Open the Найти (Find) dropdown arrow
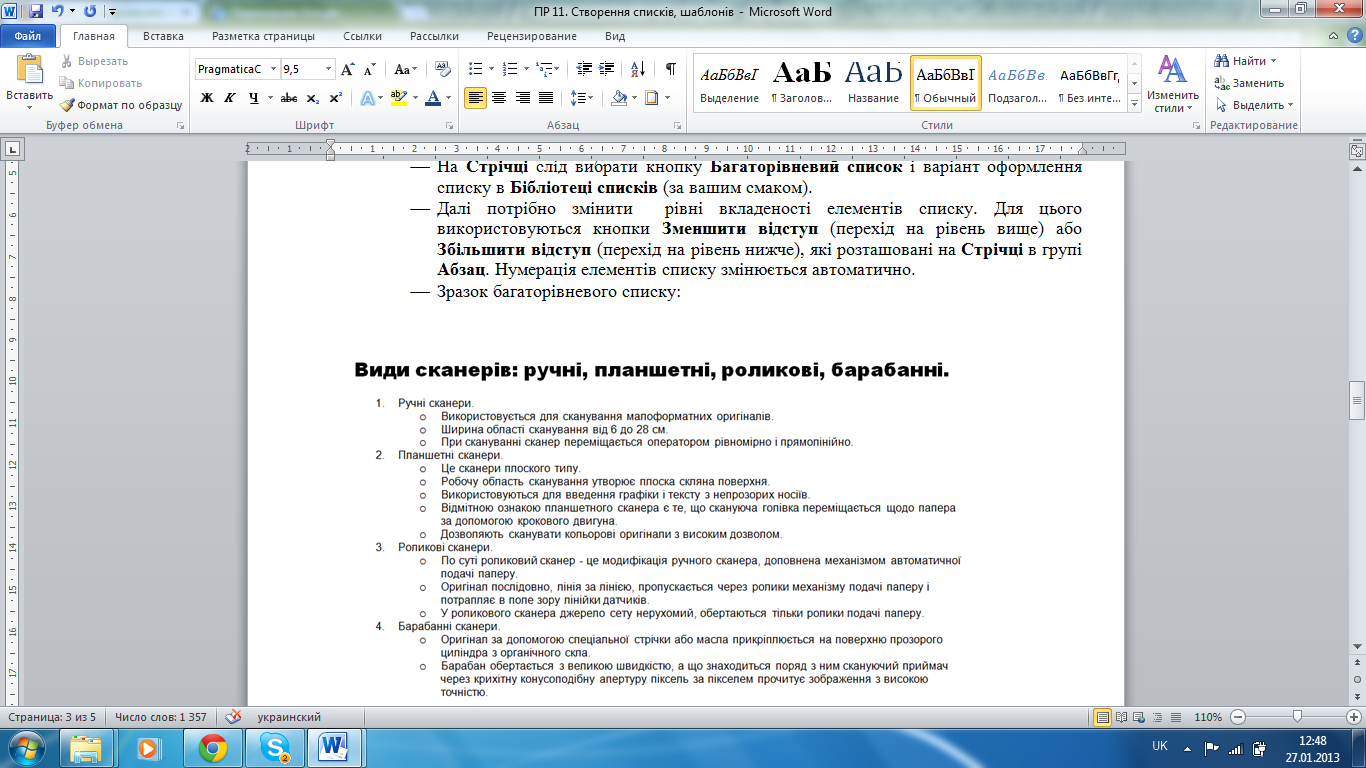1366x768 pixels. pos(1275,61)
